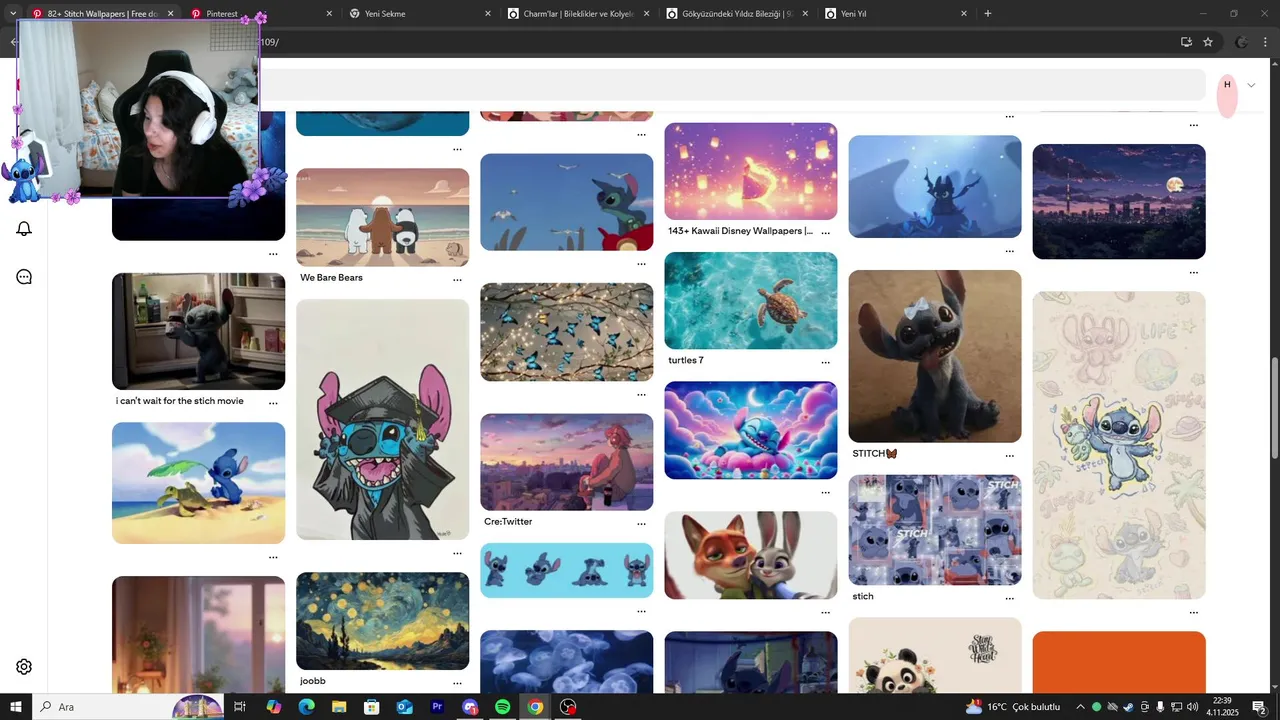Open the Starry Night style painting pin
Viewport: 1280px width, 720px height.
382,621
